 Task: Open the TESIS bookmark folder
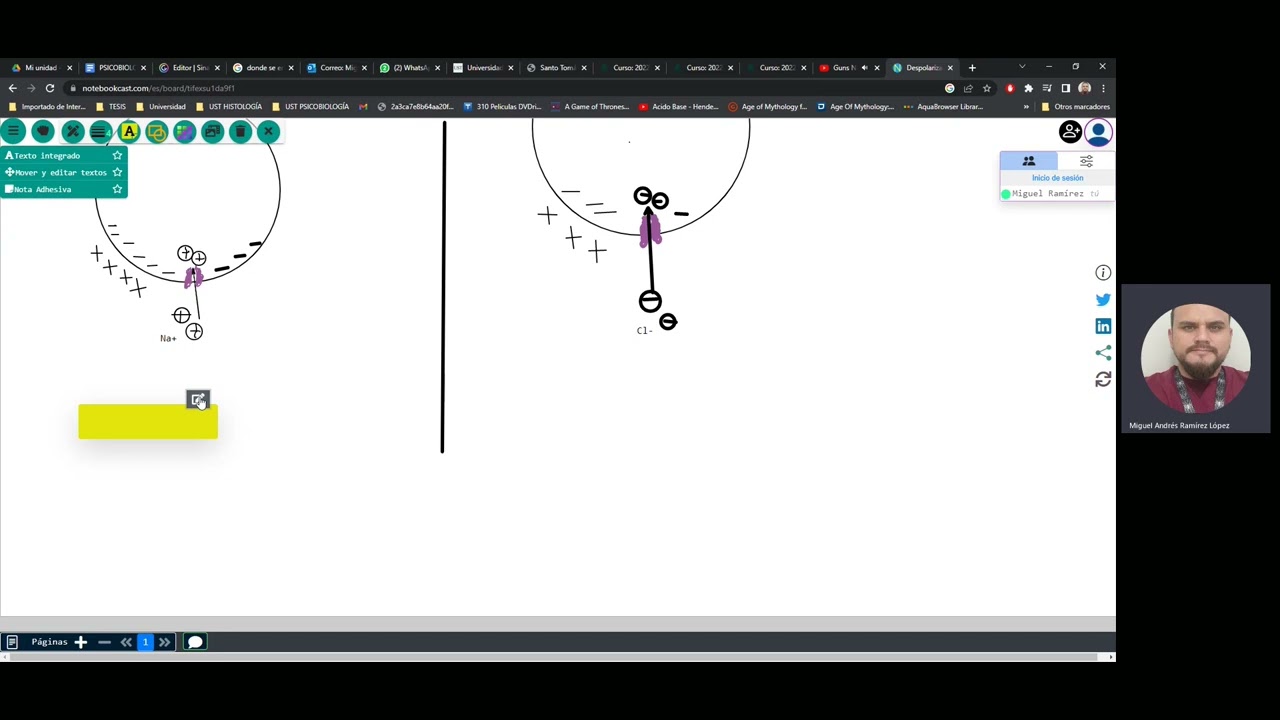point(111,107)
